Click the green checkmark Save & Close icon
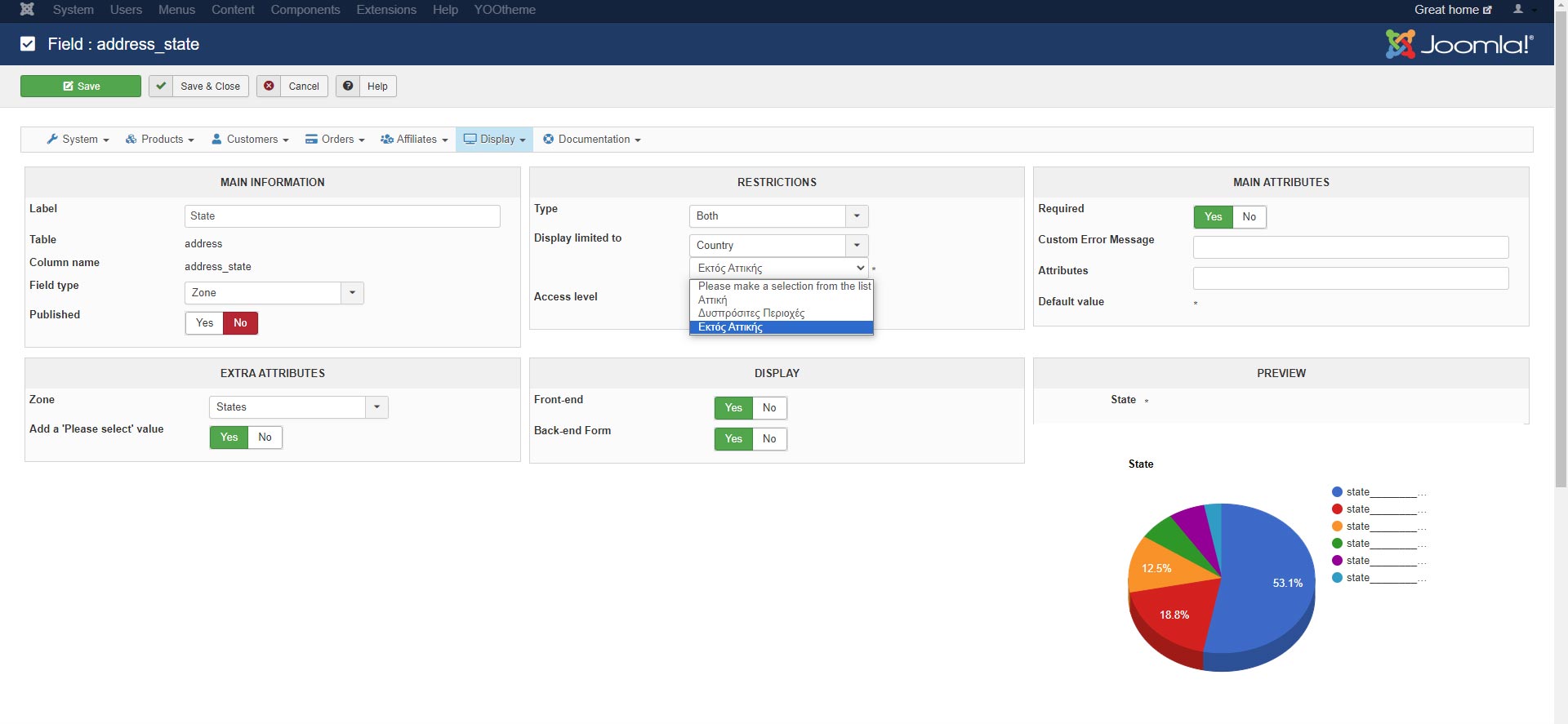 coord(161,87)
